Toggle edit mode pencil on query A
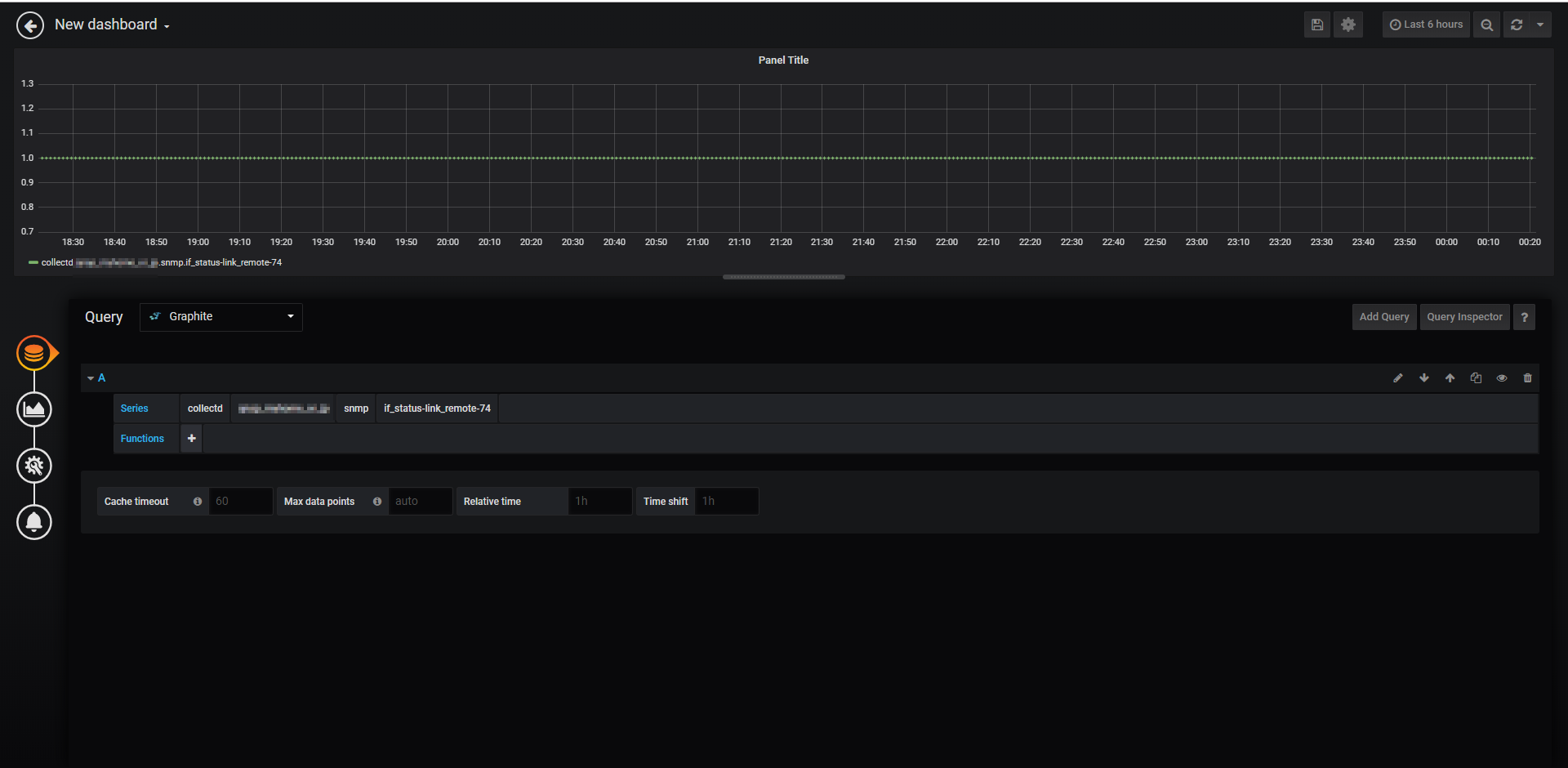The image size is (1568, 768). coord(1397,378)
